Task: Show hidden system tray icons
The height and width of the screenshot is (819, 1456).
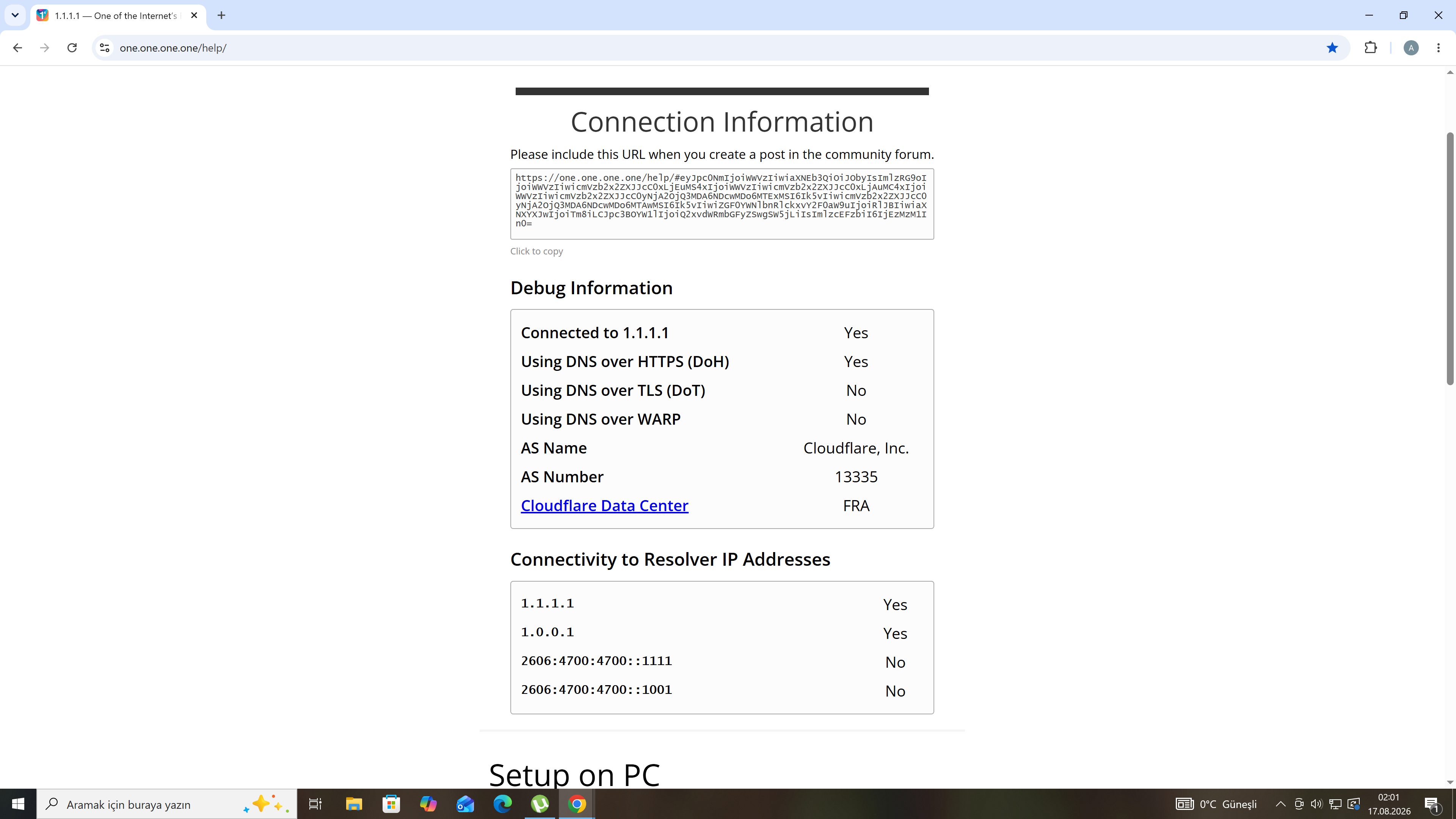Action: 1281,804
